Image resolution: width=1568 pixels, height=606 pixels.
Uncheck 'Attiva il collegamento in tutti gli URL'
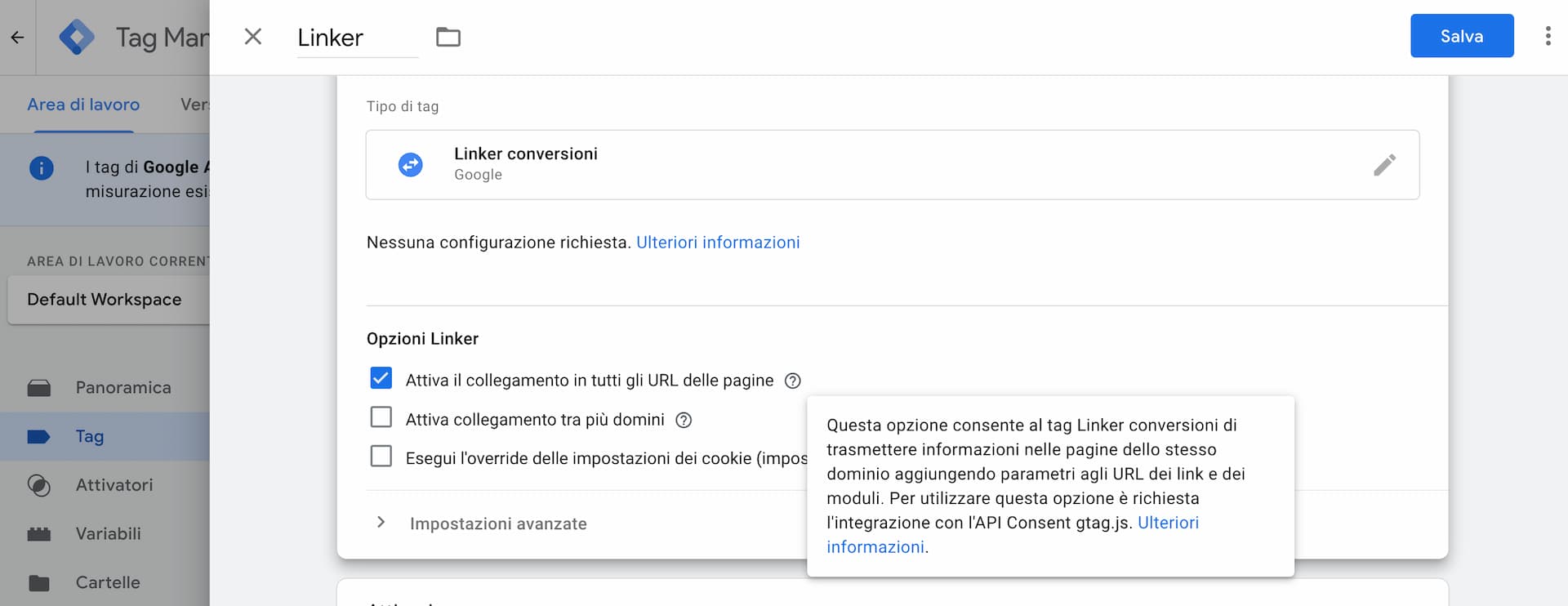coord(381,378)
